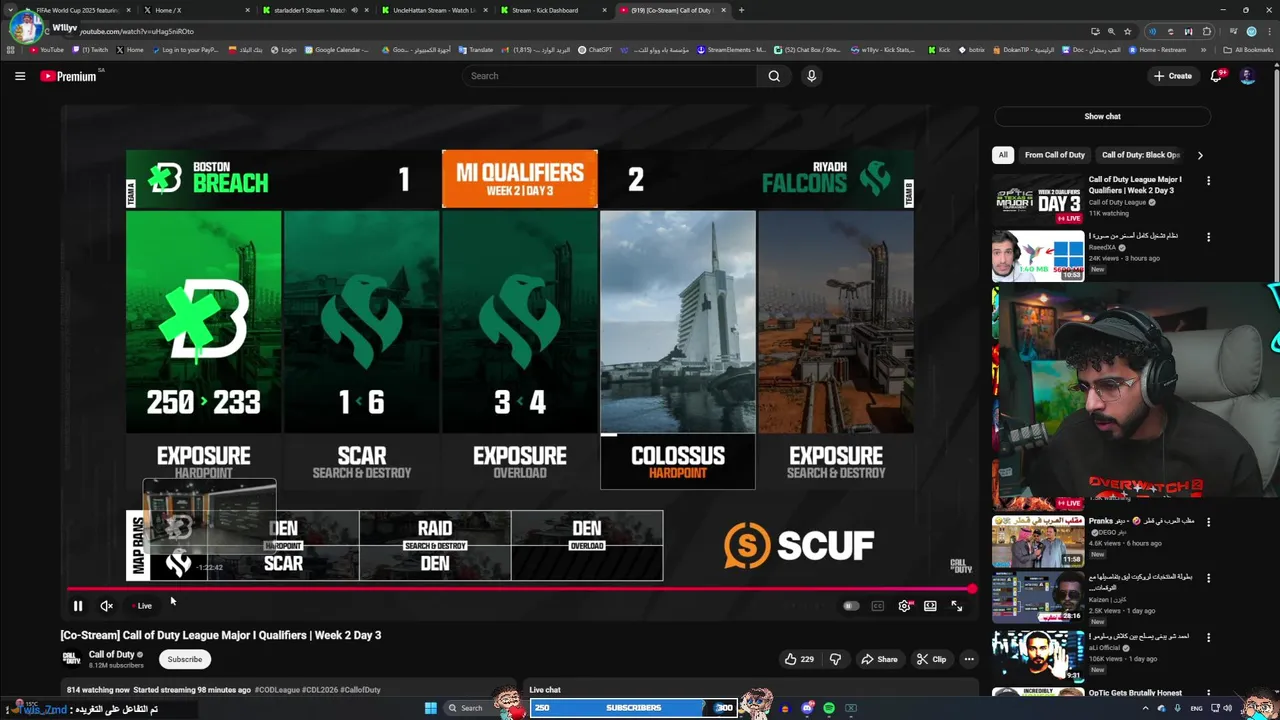This screenshot has height=720, width=1280.
Task: Click the Create button in the header
Action: (x=1173, y=76)
